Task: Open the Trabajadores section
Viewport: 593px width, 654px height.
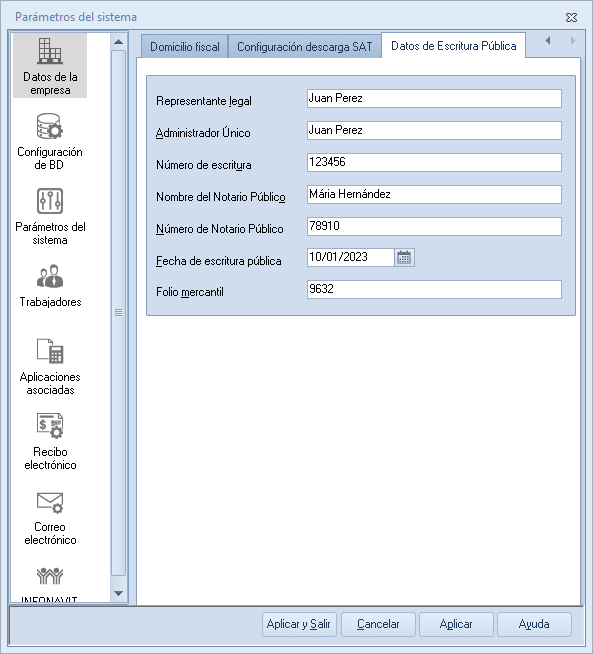Action: point(50,286)
